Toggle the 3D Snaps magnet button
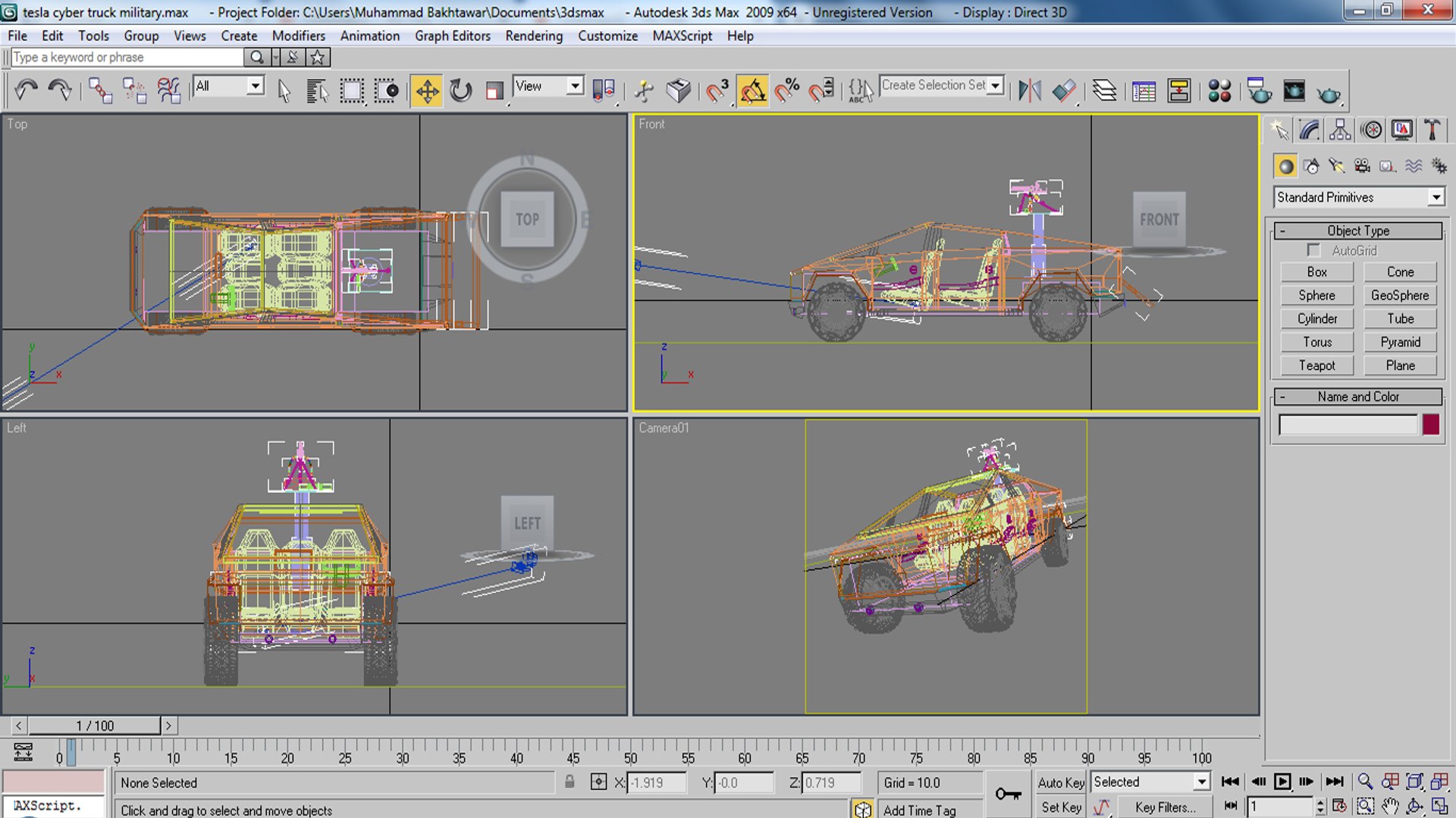The width and height of the screenshot is (1456, 818). pos(717,91)
